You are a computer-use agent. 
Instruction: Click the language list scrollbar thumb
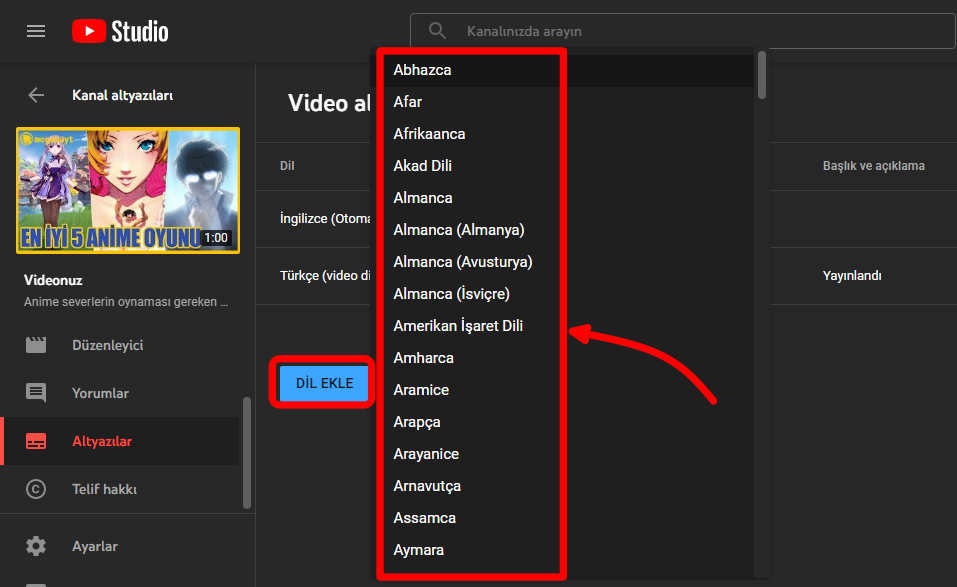pyautogui.click(x=762, y=75)
